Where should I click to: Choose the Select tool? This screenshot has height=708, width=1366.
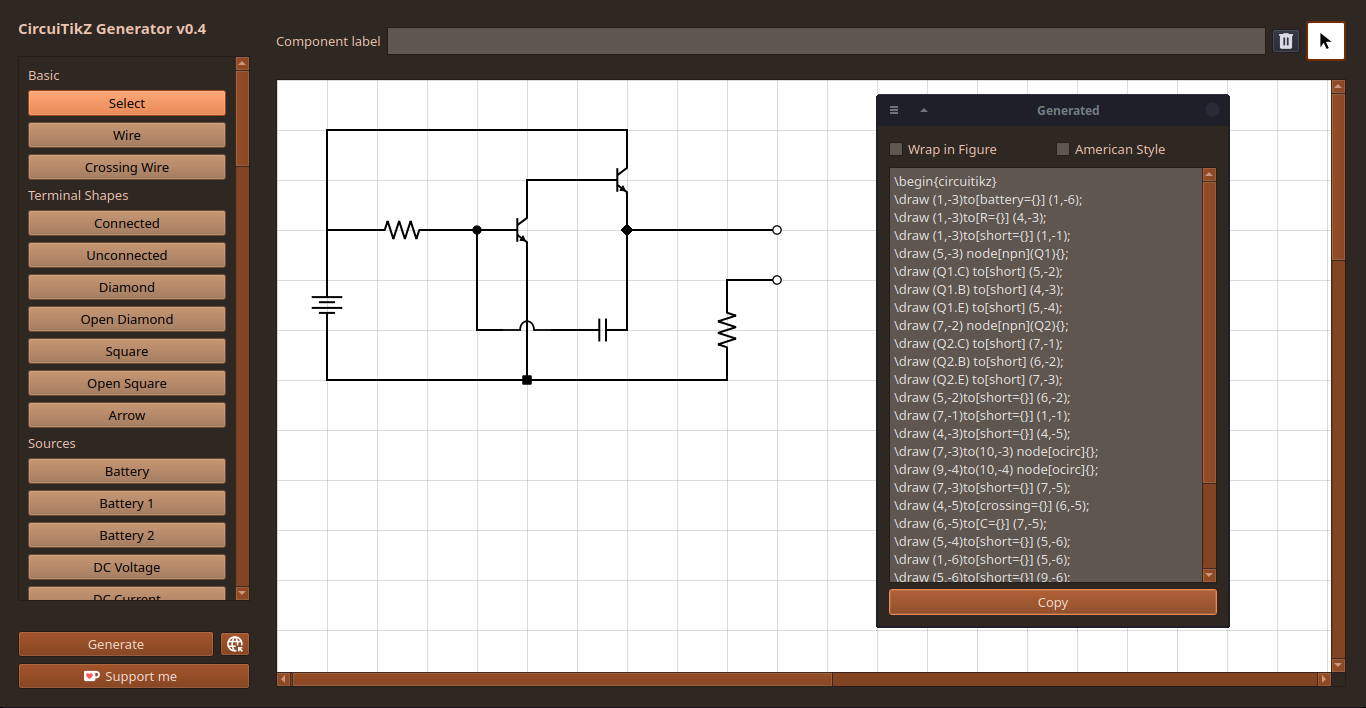[127, 103]
